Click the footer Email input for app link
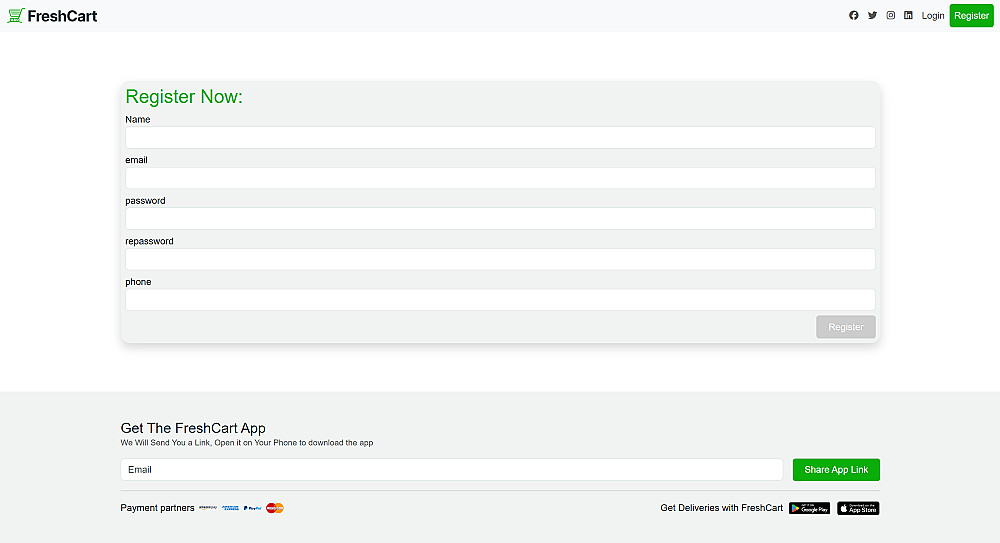This screenshot has height=543, width=1000. (452, 470)
